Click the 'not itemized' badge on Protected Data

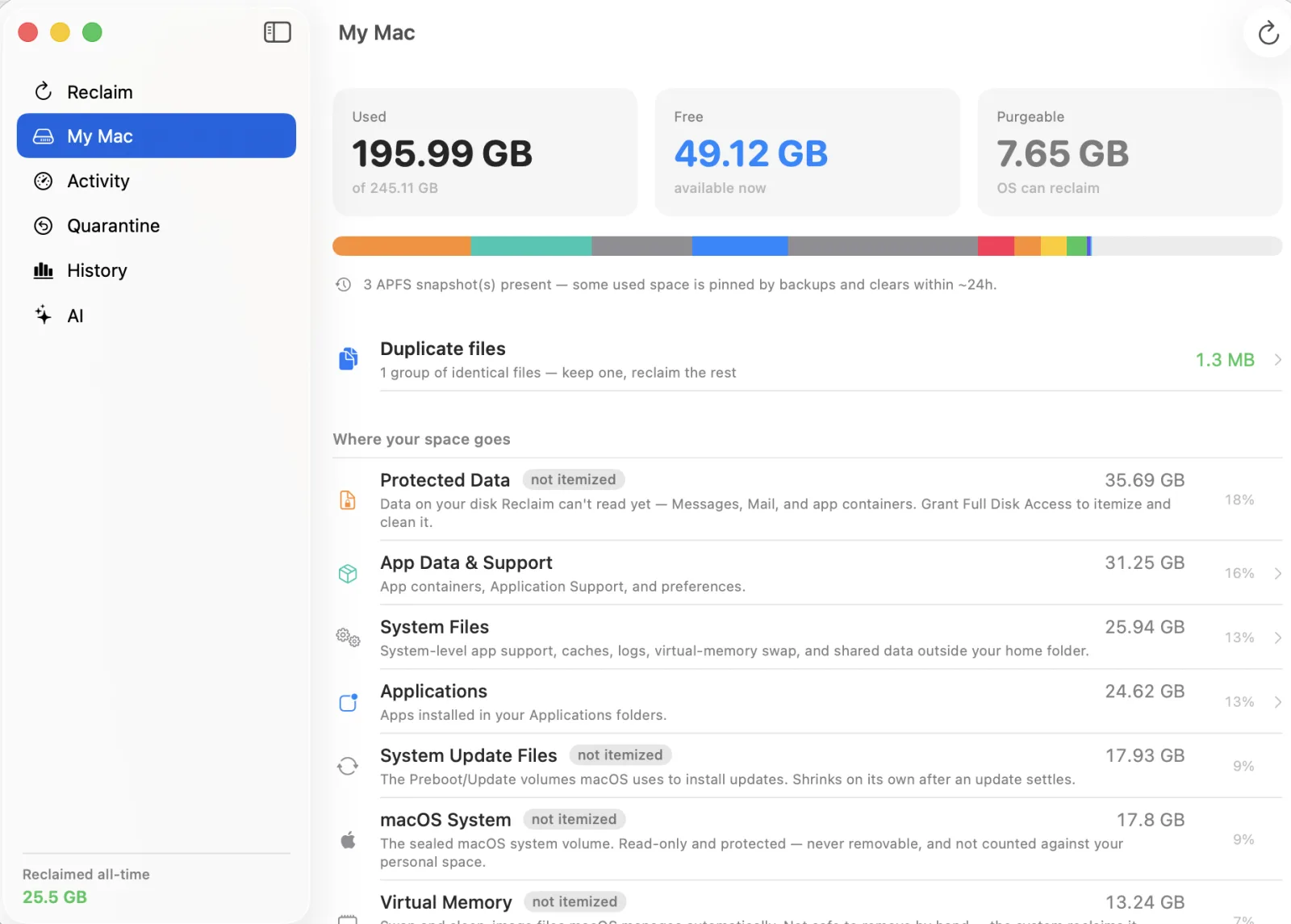point(574,479)
